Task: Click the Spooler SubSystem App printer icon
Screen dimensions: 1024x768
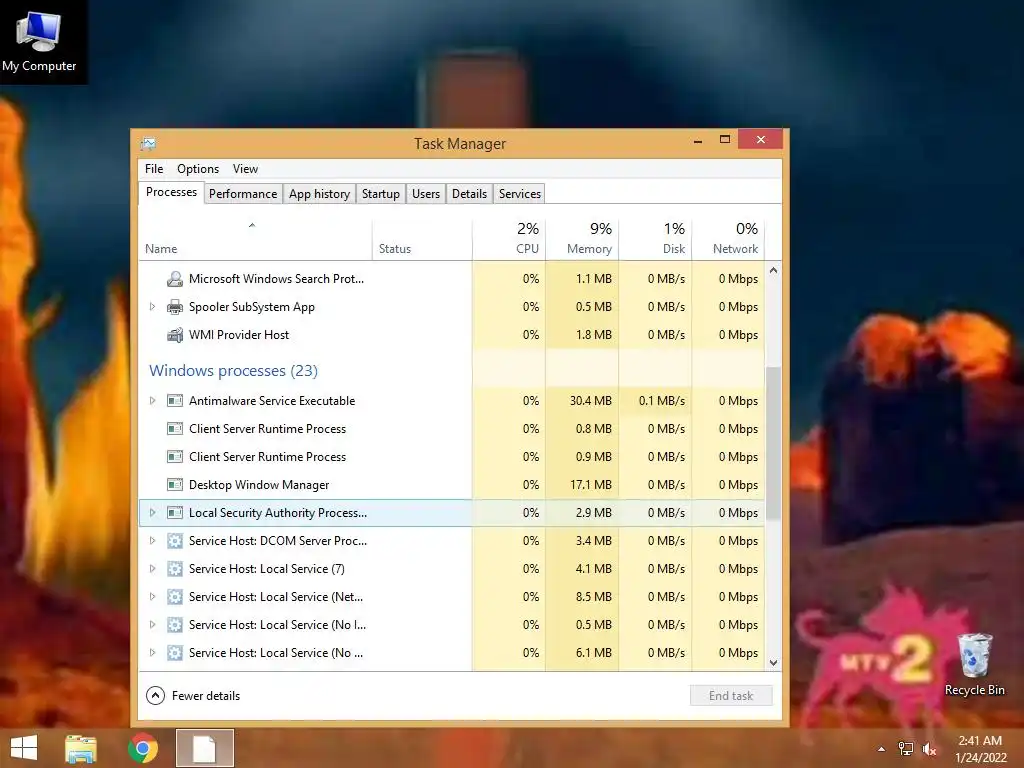Action: click(174, 307)
